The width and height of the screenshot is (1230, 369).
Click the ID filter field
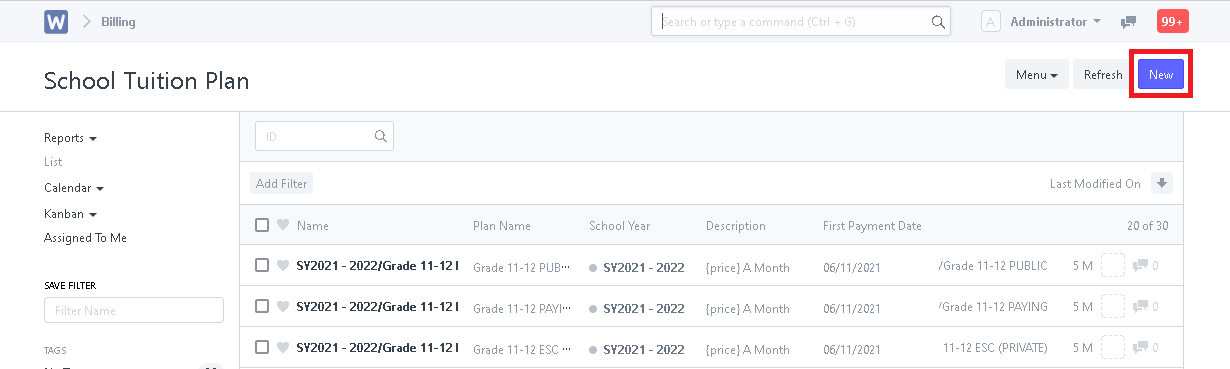(324, 136)
